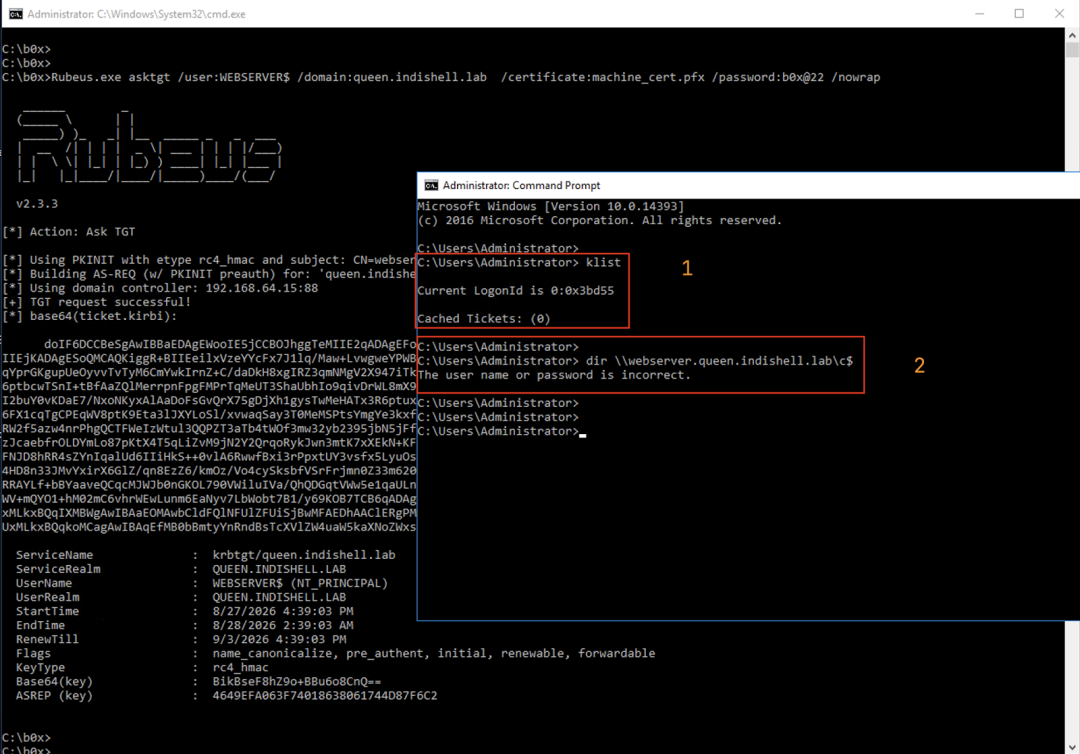Click the cmd.exe icon in the back window title bar
This screenshot has height=754, width=1080.
[x=15, y=14]
